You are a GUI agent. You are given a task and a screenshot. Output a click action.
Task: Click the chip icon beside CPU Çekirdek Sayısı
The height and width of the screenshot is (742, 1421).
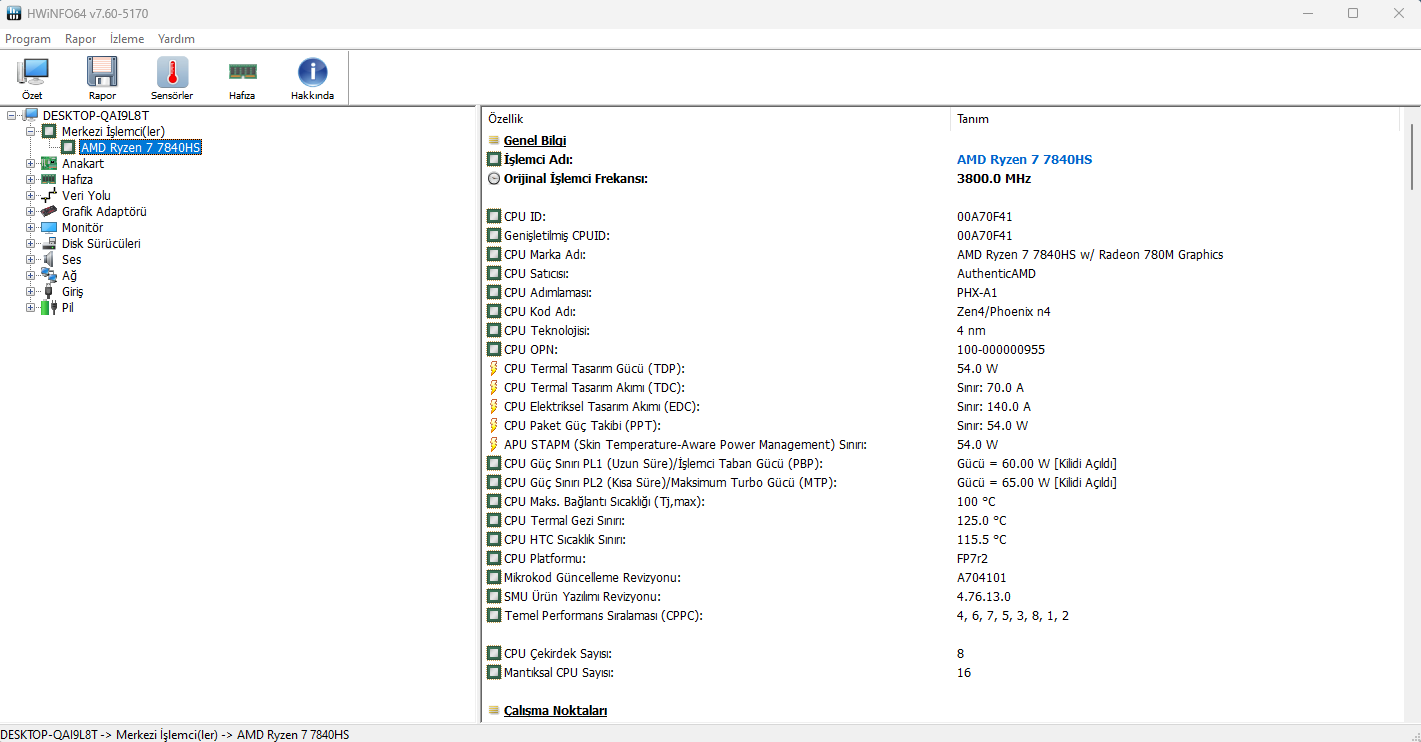click(x=494, y=653)
